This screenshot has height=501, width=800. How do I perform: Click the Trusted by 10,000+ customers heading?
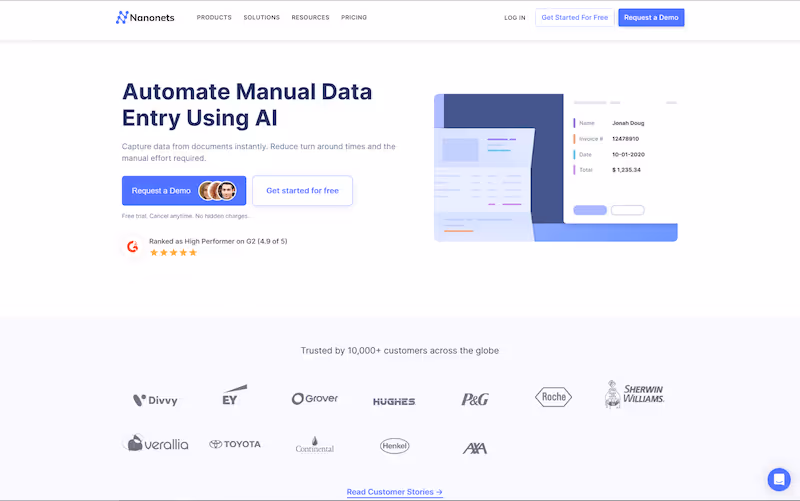[399, 350]
